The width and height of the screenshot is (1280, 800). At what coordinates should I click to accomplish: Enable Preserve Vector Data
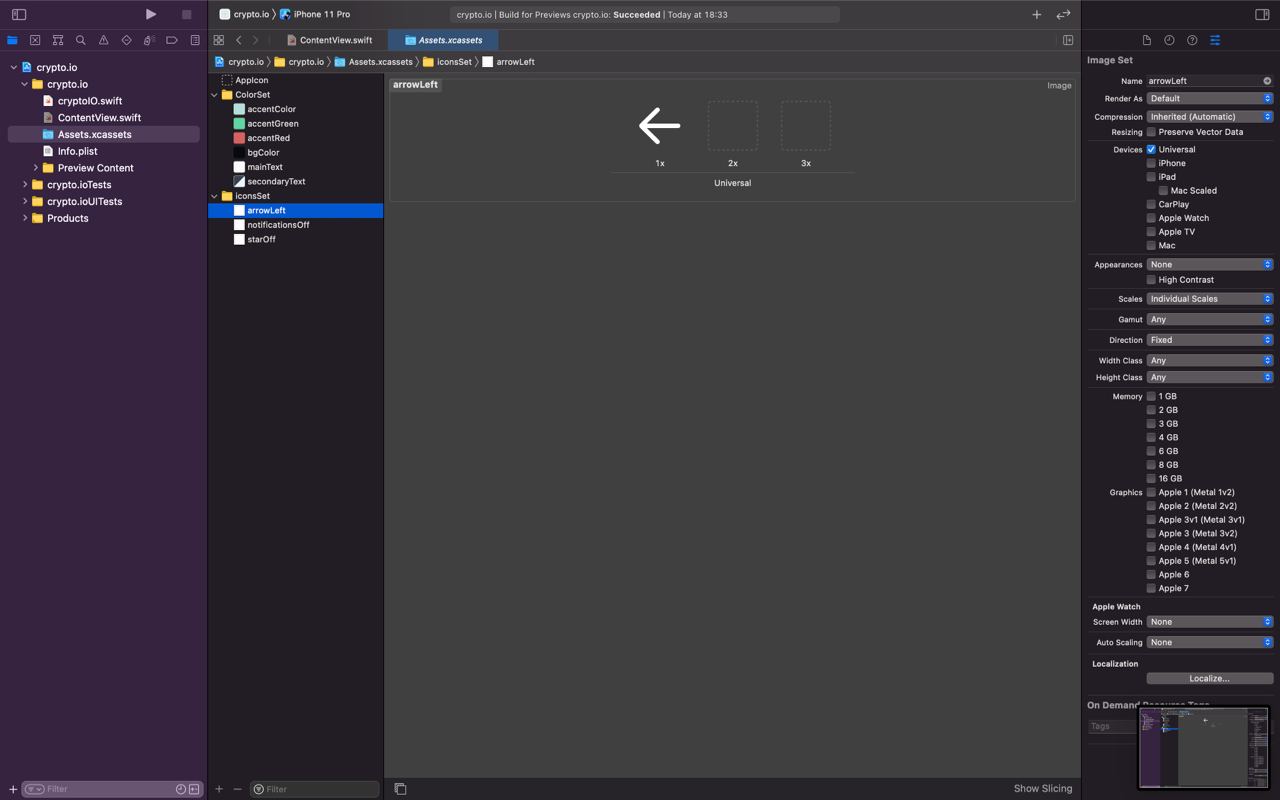click(1151, 132)
